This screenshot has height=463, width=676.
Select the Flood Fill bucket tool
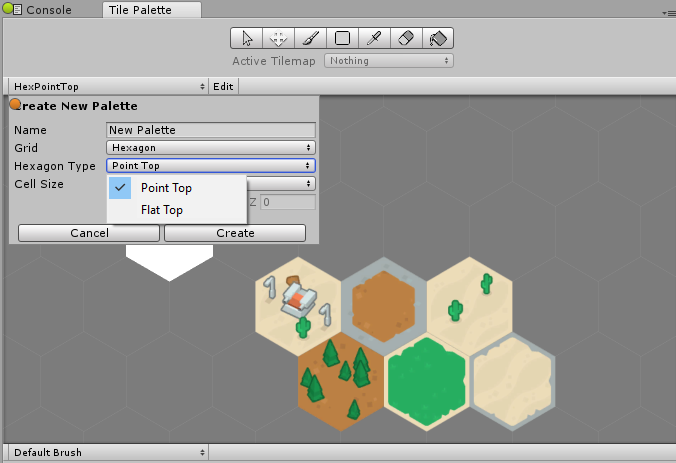coord(438,38)
